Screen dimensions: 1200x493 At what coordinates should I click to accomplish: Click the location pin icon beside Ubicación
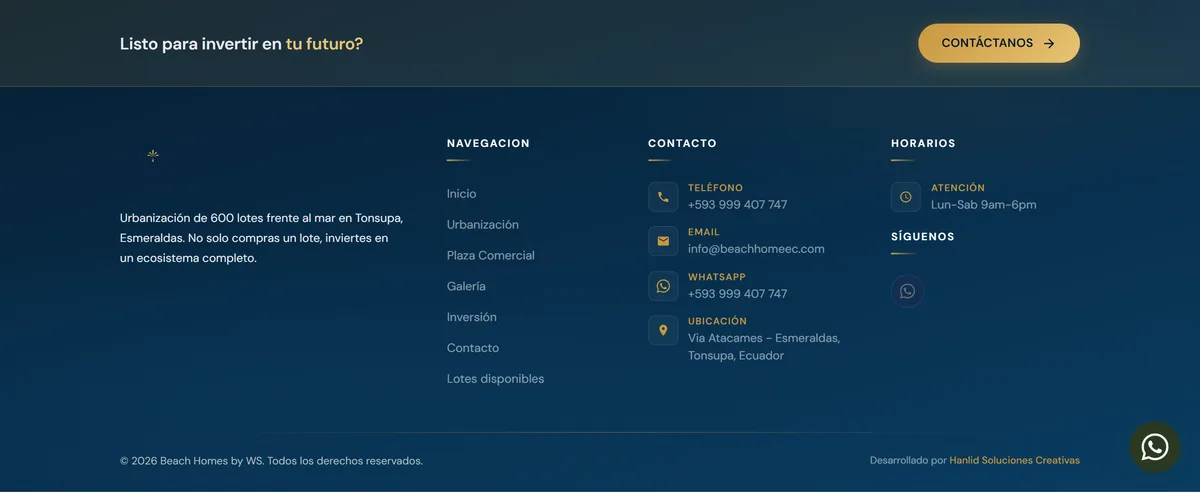[663, 330]
